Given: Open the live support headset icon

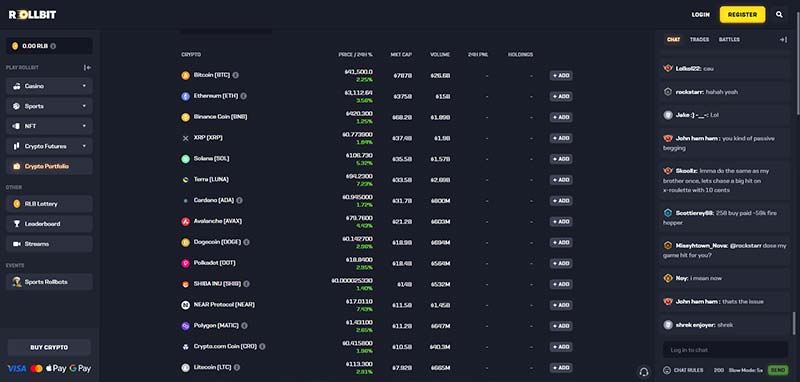Looking at the screenshot, I should 644,372.
